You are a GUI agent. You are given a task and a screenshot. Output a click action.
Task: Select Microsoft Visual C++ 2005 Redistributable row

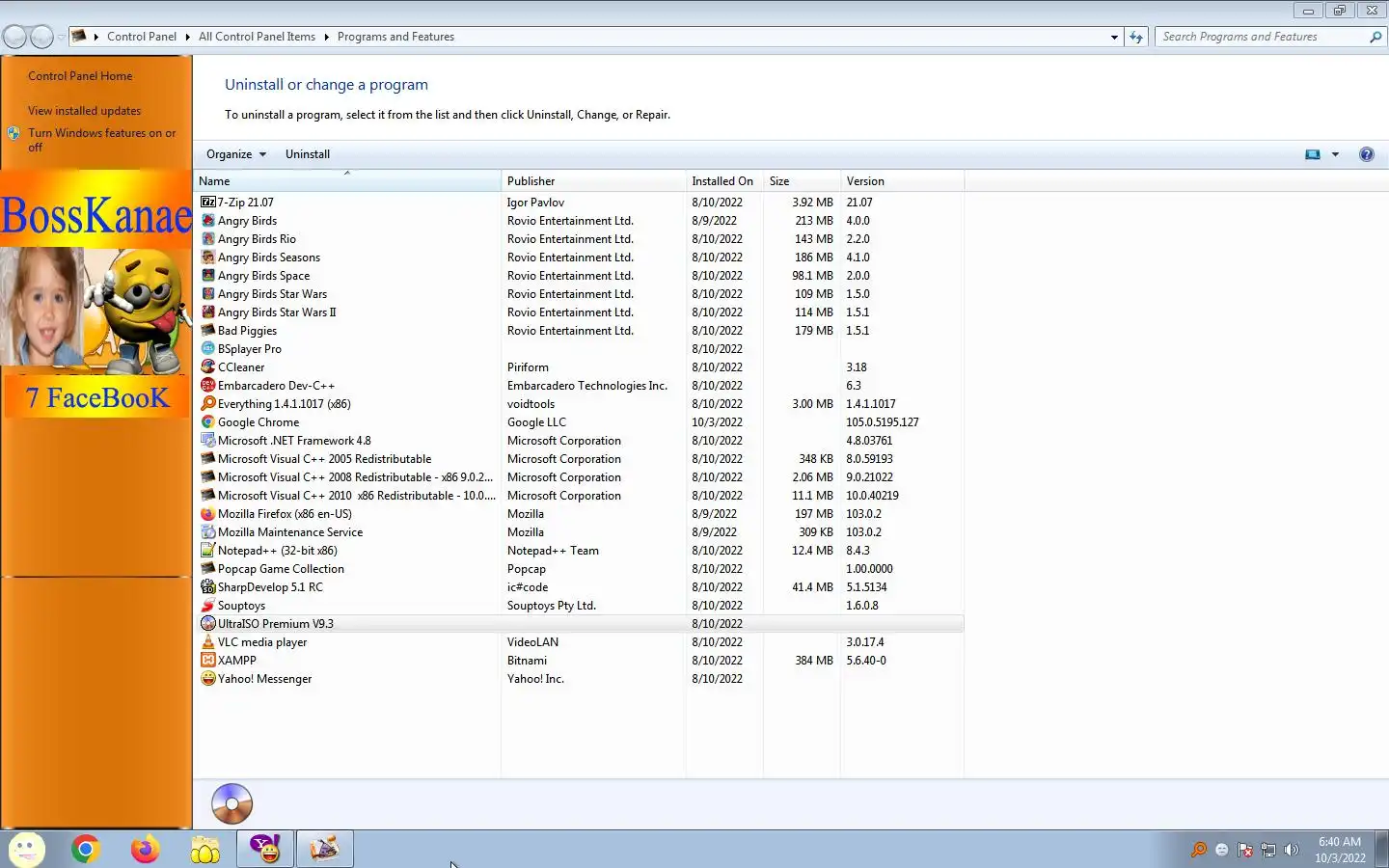pyautogui.click(x=580, y=459)
